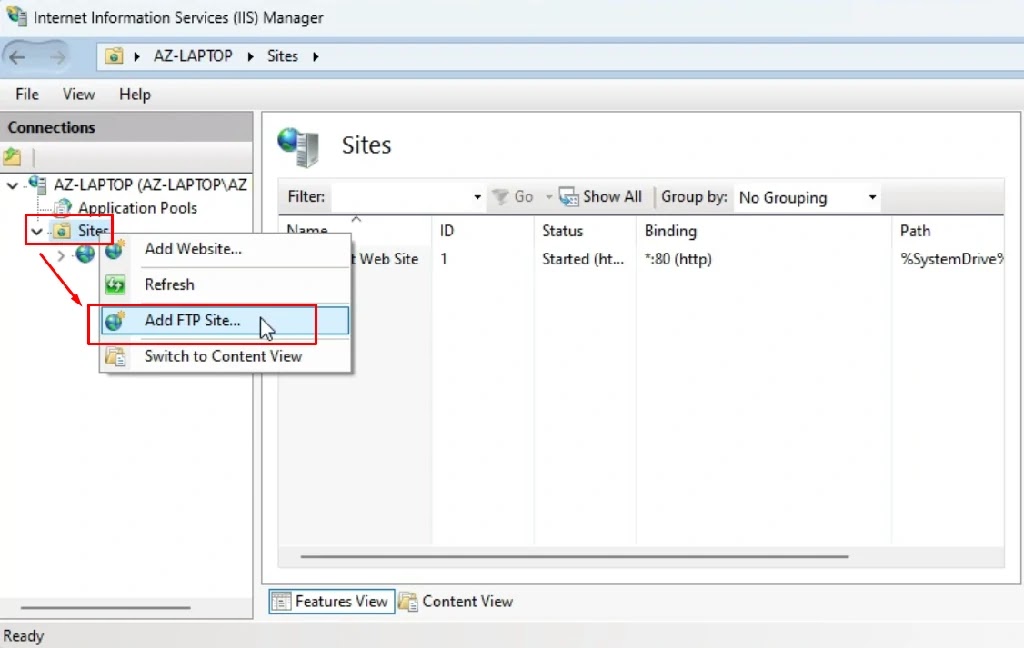The width and height of the screenshot is (1024, 648).
Task: Click the Add Website globe icon
Action: click(x=115, y=249)
